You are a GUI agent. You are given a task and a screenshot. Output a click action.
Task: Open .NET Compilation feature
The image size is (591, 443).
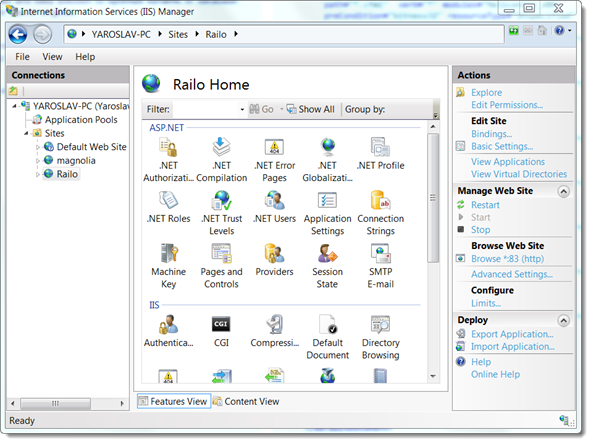click(x=222, y=160)
